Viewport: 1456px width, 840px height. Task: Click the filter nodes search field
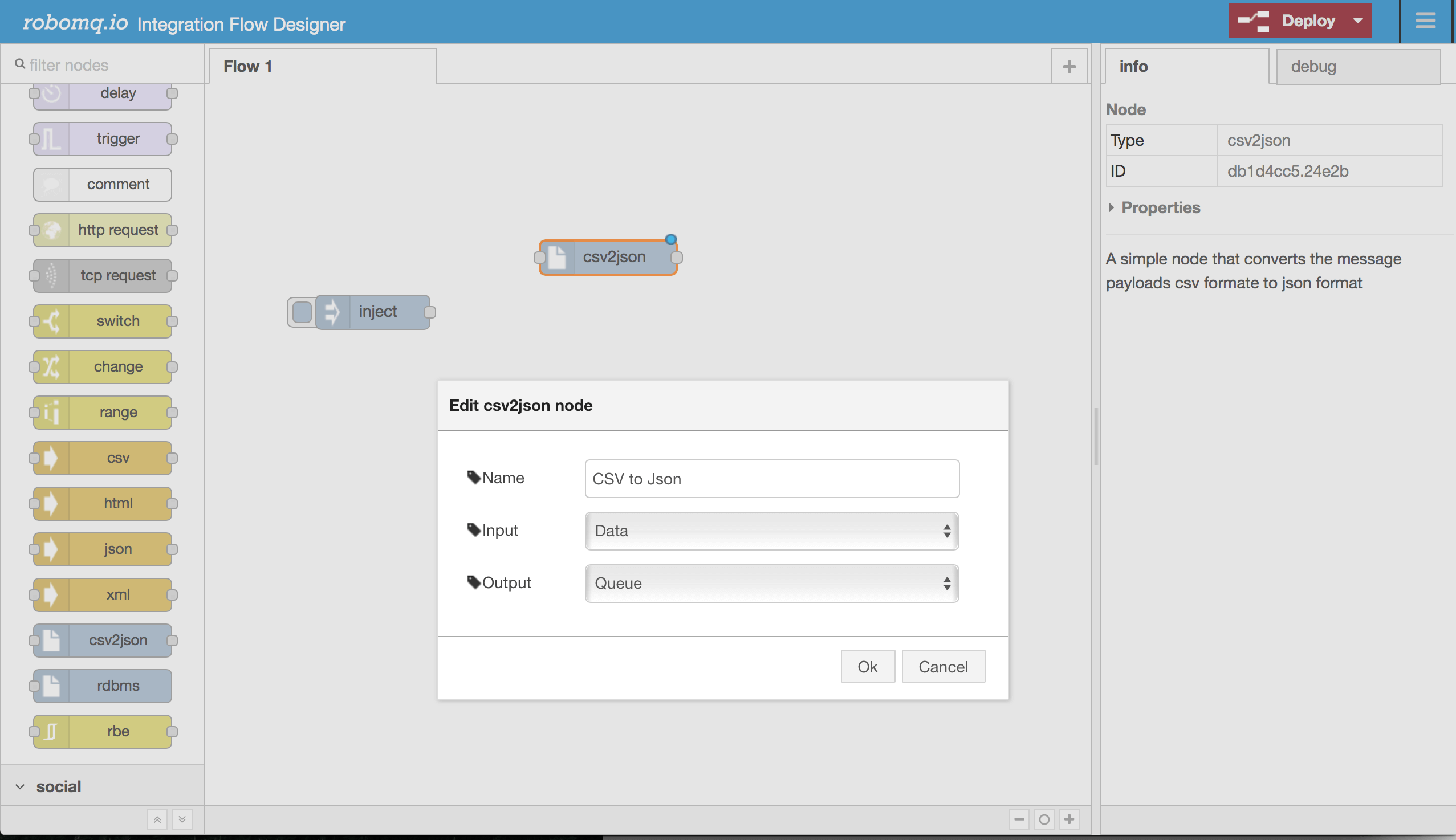coord(103,64)
